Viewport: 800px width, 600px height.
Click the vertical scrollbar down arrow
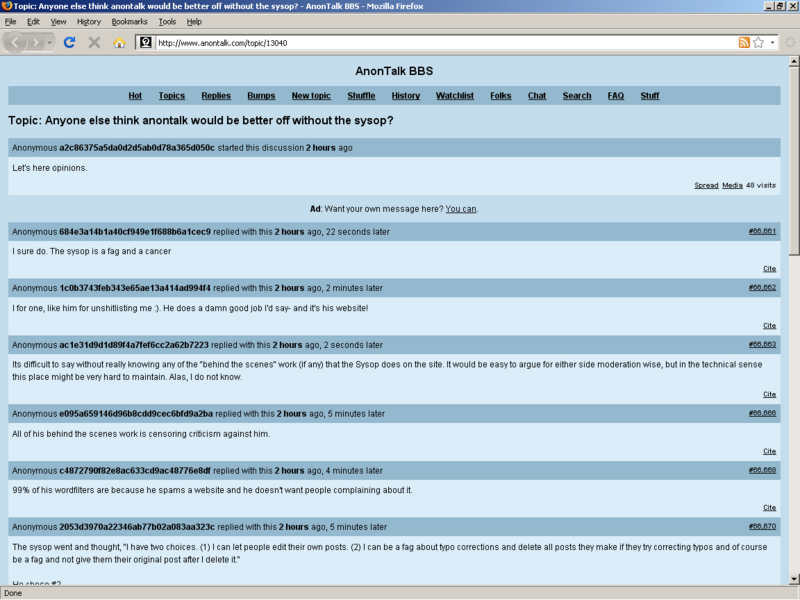click(793, 578)
